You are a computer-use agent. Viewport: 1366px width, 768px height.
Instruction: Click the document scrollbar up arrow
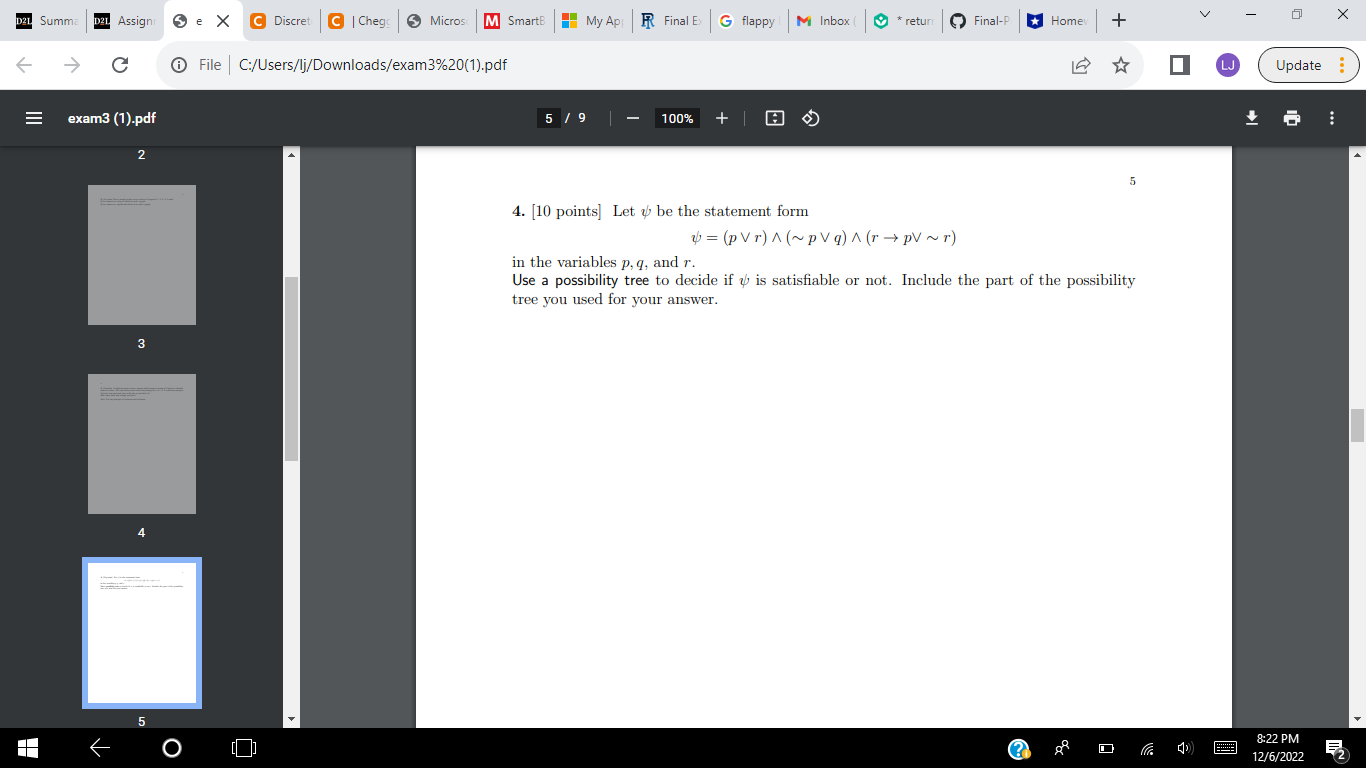click(x=1357, y=155)
